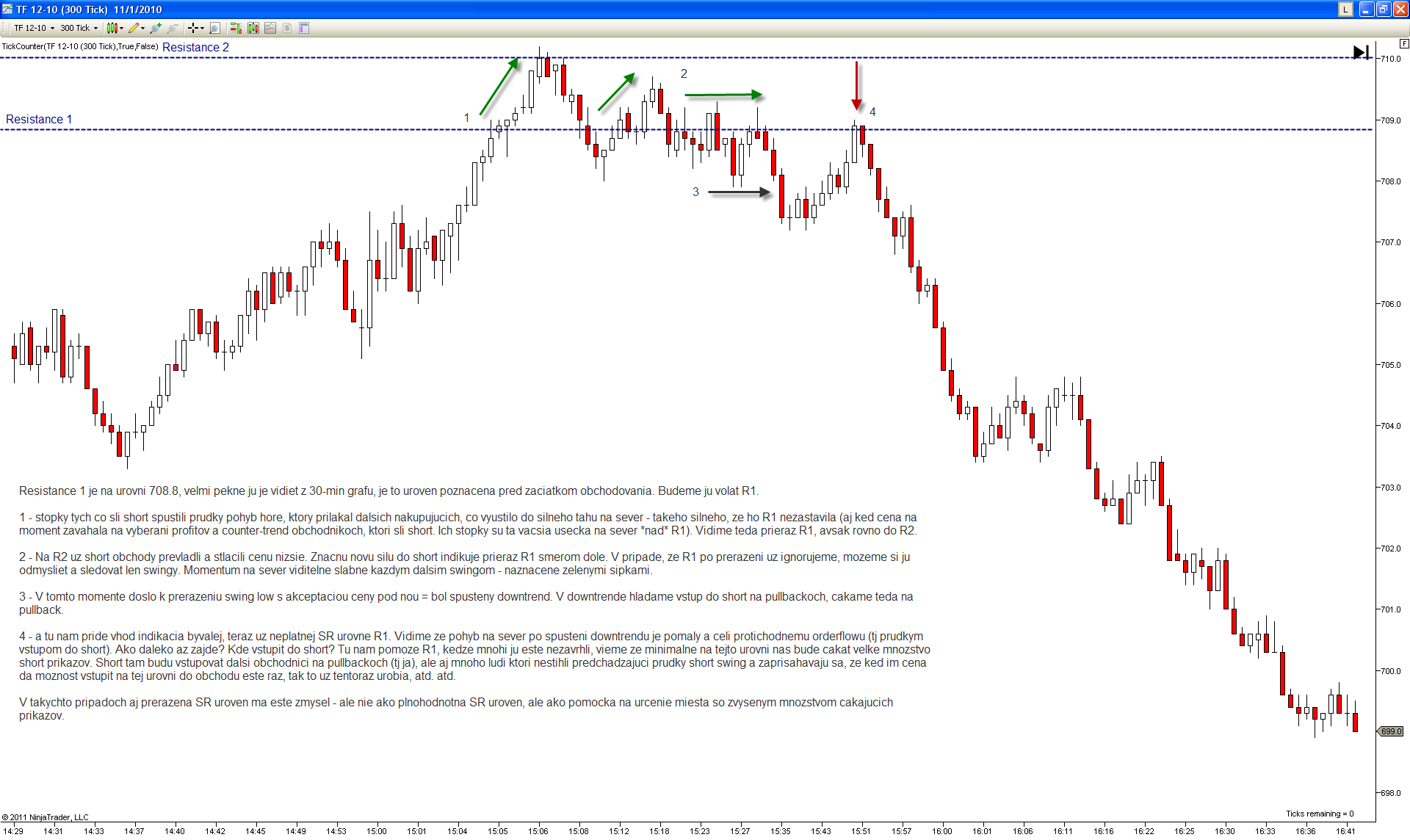The height and width of the screenshot is (840, 1410).
Task: Open the strategies dollar sheet icon
Action: (287, 28)
